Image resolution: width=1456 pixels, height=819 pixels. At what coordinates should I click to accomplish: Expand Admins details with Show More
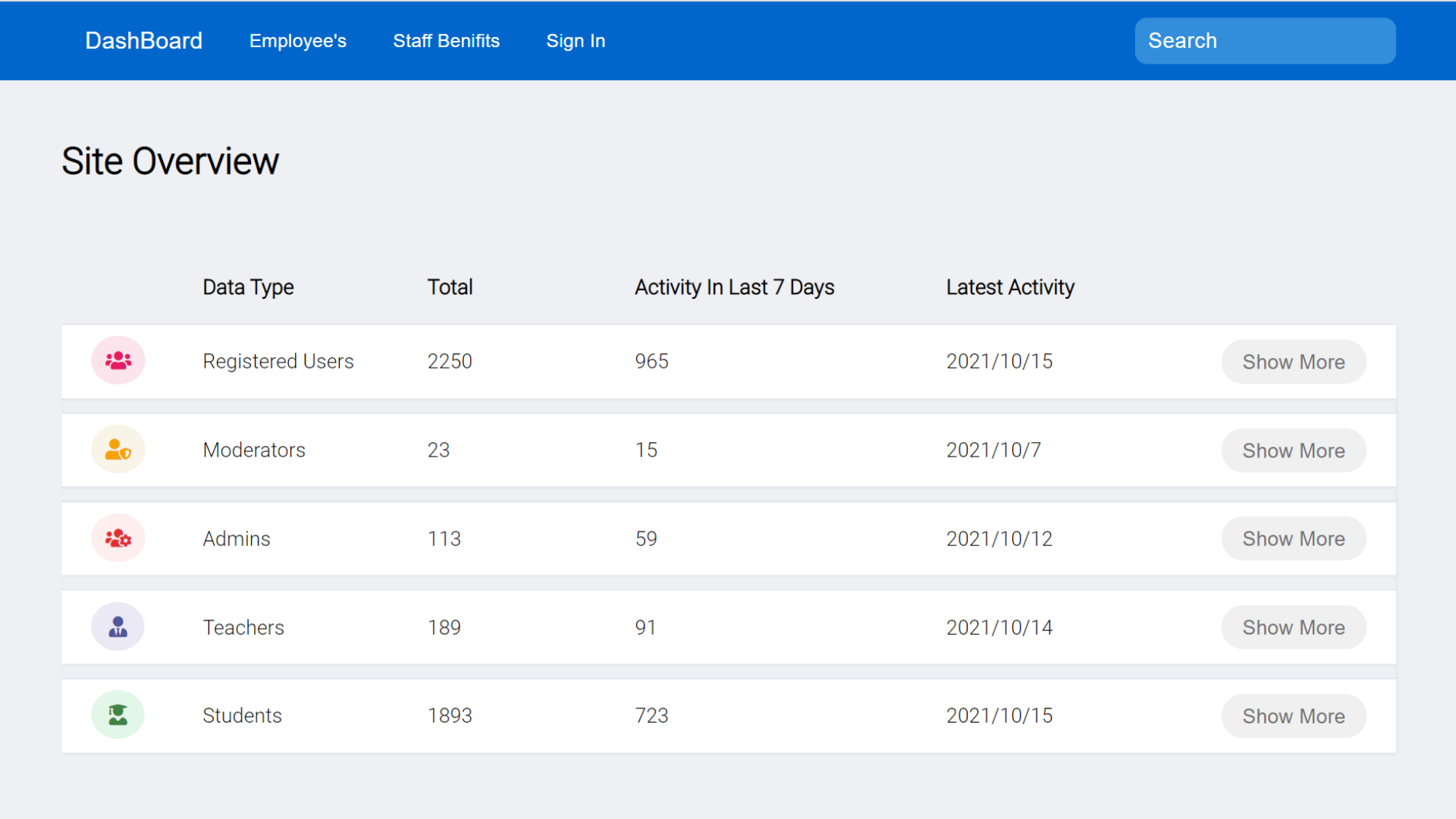click(1293, 539)
